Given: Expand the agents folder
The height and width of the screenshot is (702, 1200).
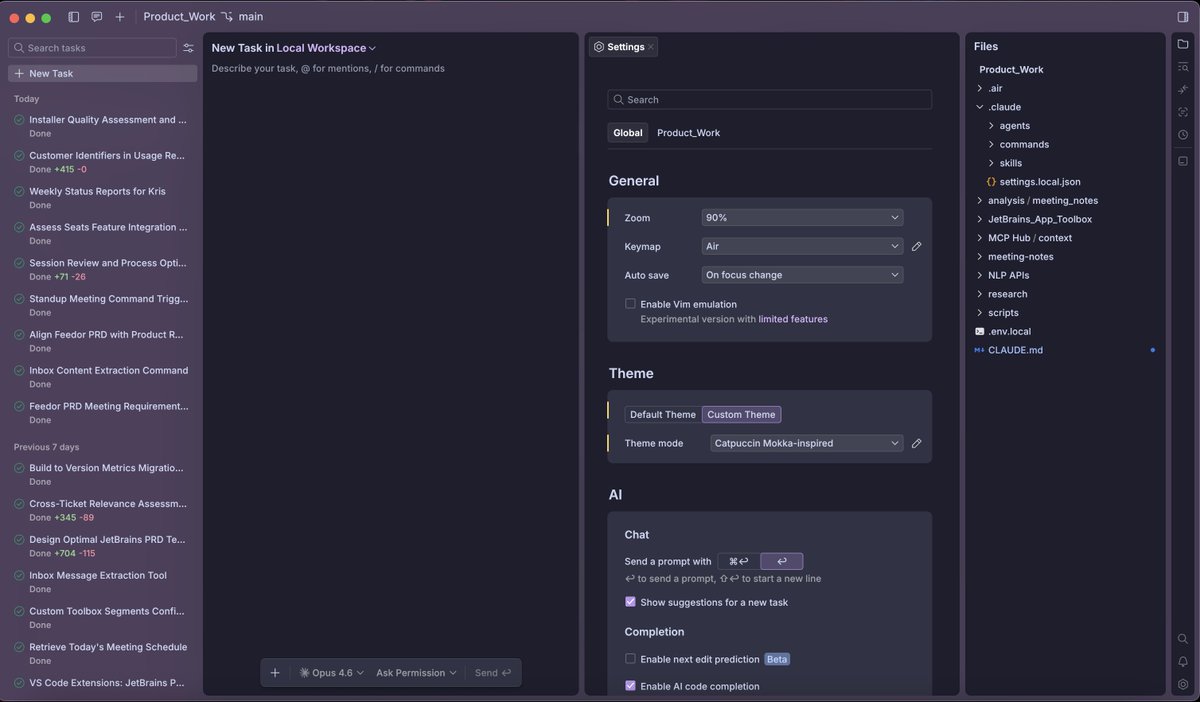Looking at the screenshot, I should tap(991, 126).
